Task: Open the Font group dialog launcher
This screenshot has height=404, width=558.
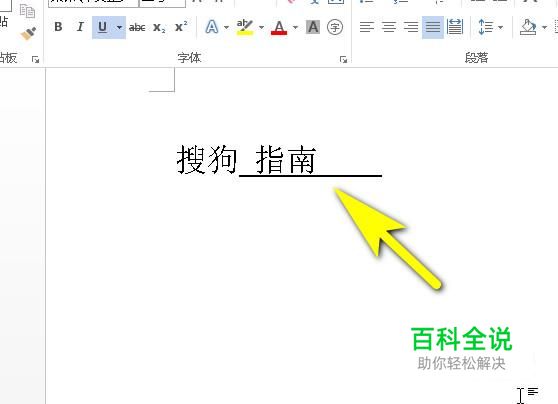Action: click(x=343, y=59)
